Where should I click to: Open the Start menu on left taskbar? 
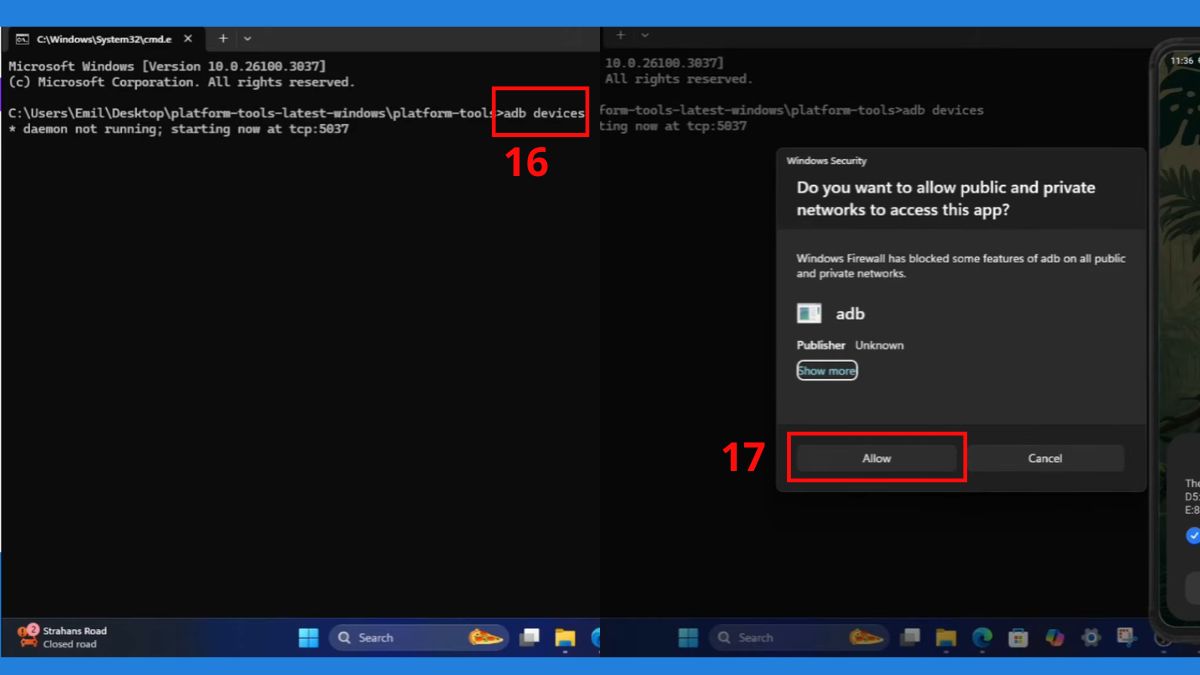coord(309,637)
